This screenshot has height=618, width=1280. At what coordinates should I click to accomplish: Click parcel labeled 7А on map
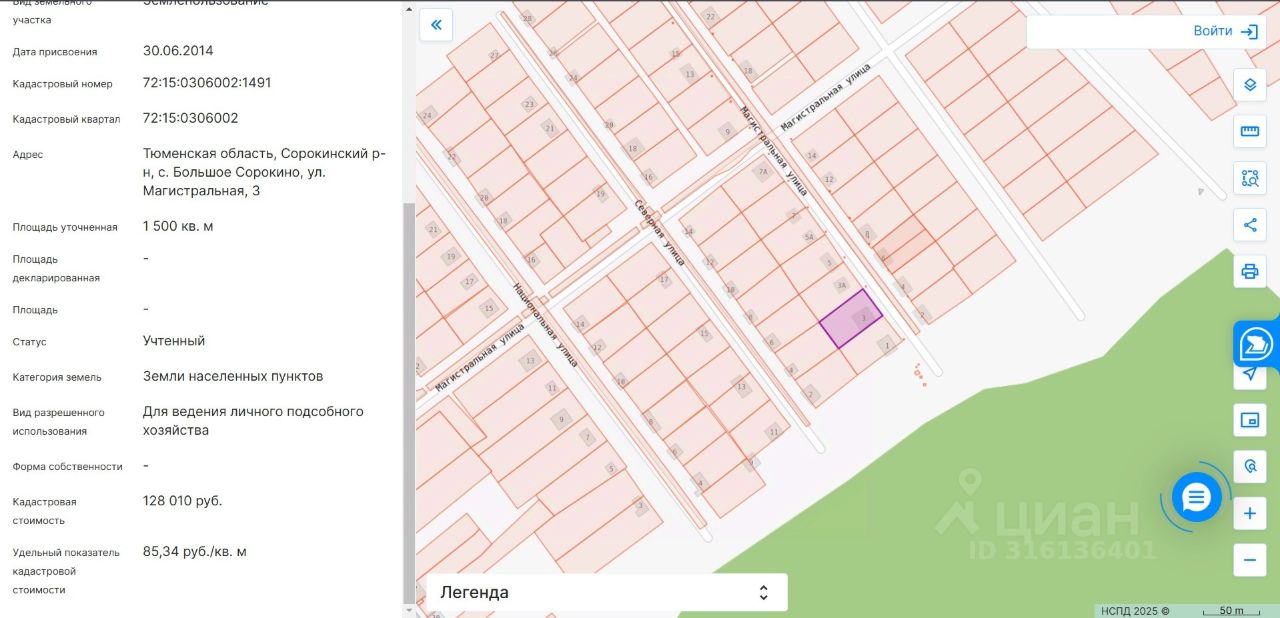(763, 172)
